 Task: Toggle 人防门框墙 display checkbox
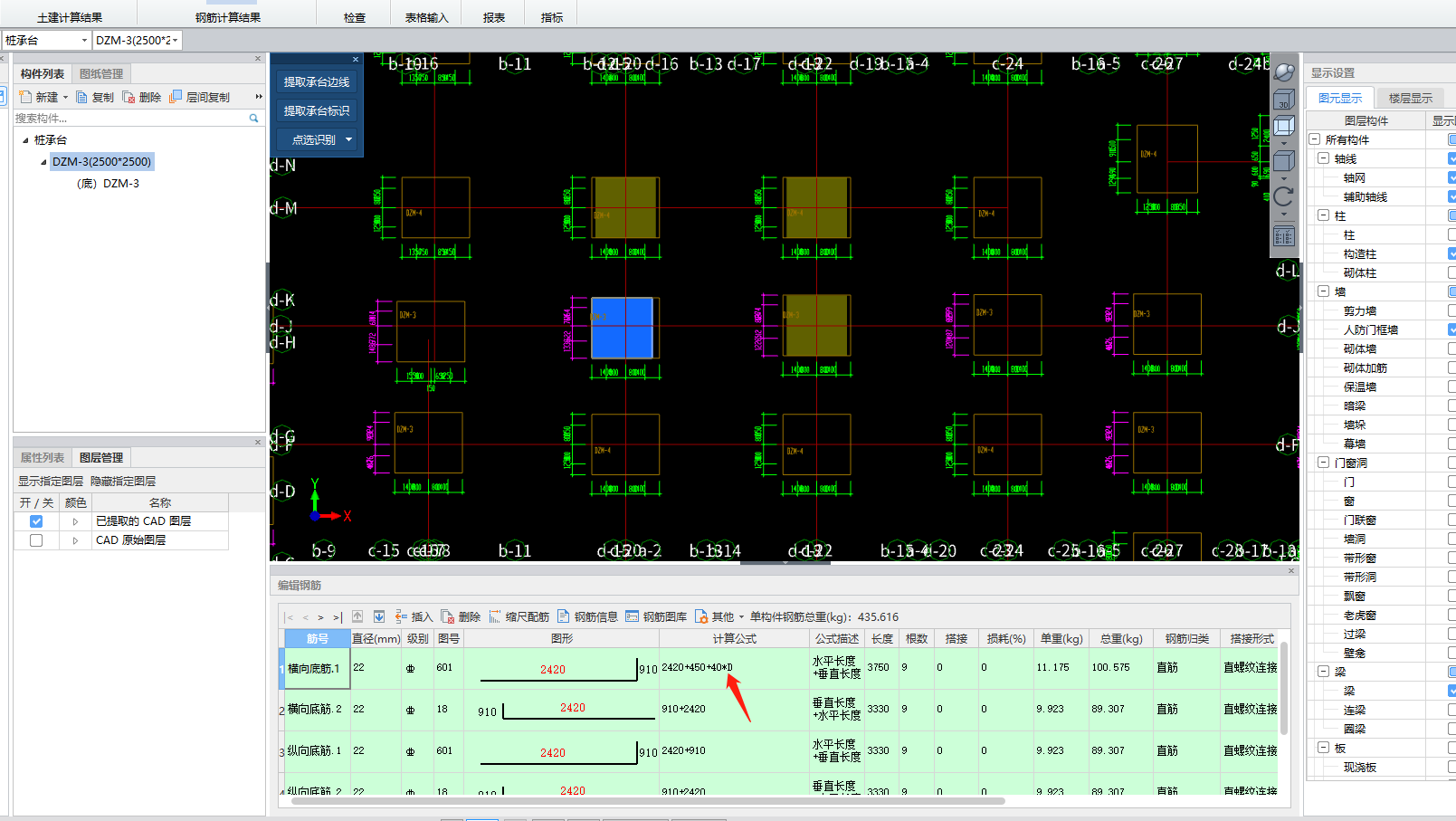[1451, 329]
